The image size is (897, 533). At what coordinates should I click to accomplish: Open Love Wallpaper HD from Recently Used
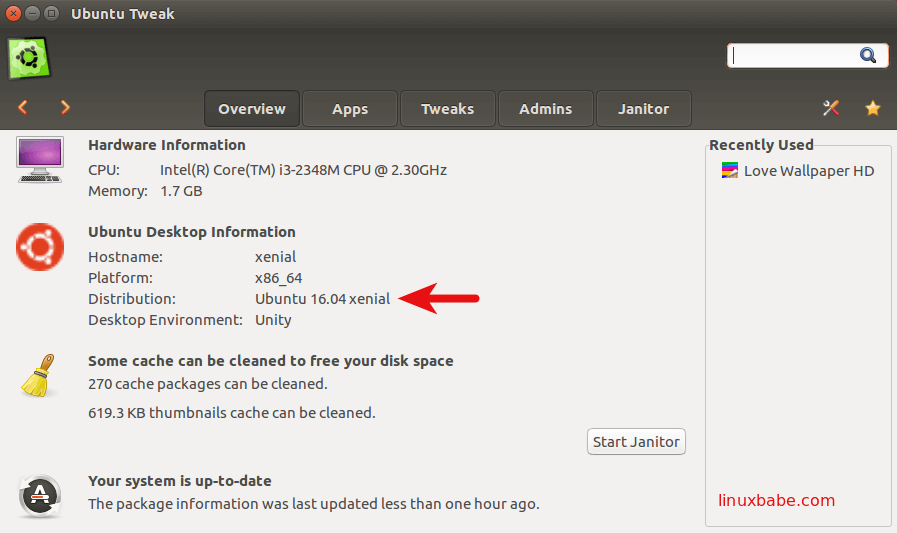808,171
